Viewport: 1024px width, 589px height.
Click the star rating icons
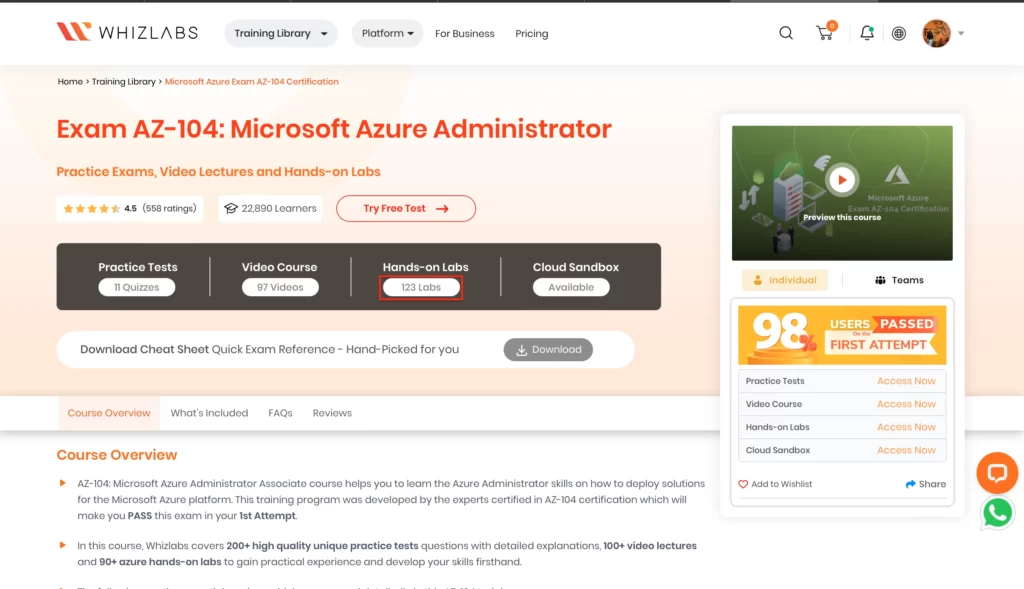pyautogui.click(x=91, y=208)
